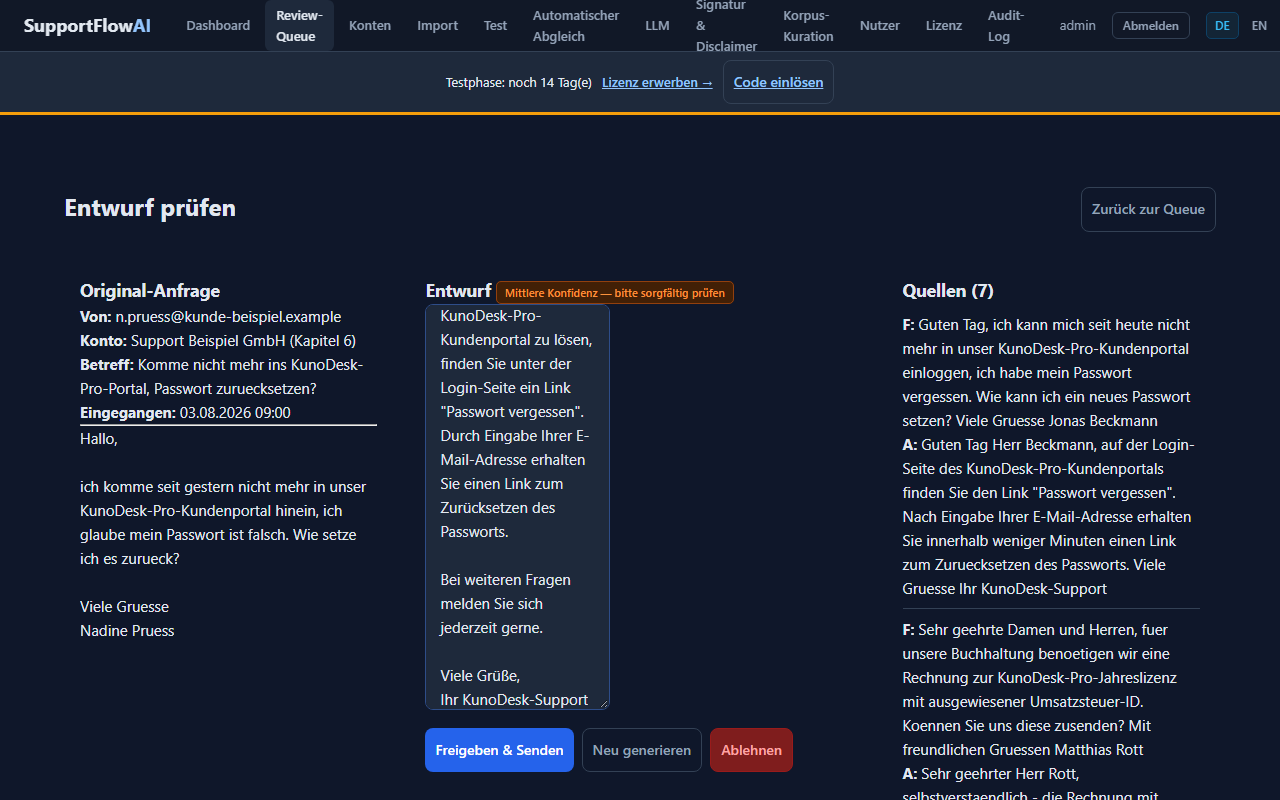The width and height of the screenshot is (1280, 800).
Task: Switch language to DE
Action: [x=1222, y=26]
